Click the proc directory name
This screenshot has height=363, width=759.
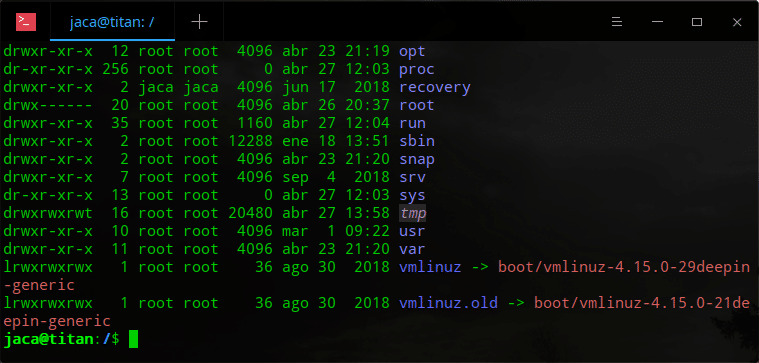point(416,70)
